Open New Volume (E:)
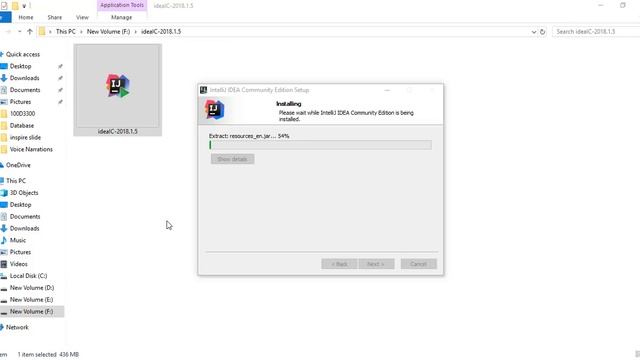Image resolution: width=640 pixels, height=360 pixels. [31, 300]
